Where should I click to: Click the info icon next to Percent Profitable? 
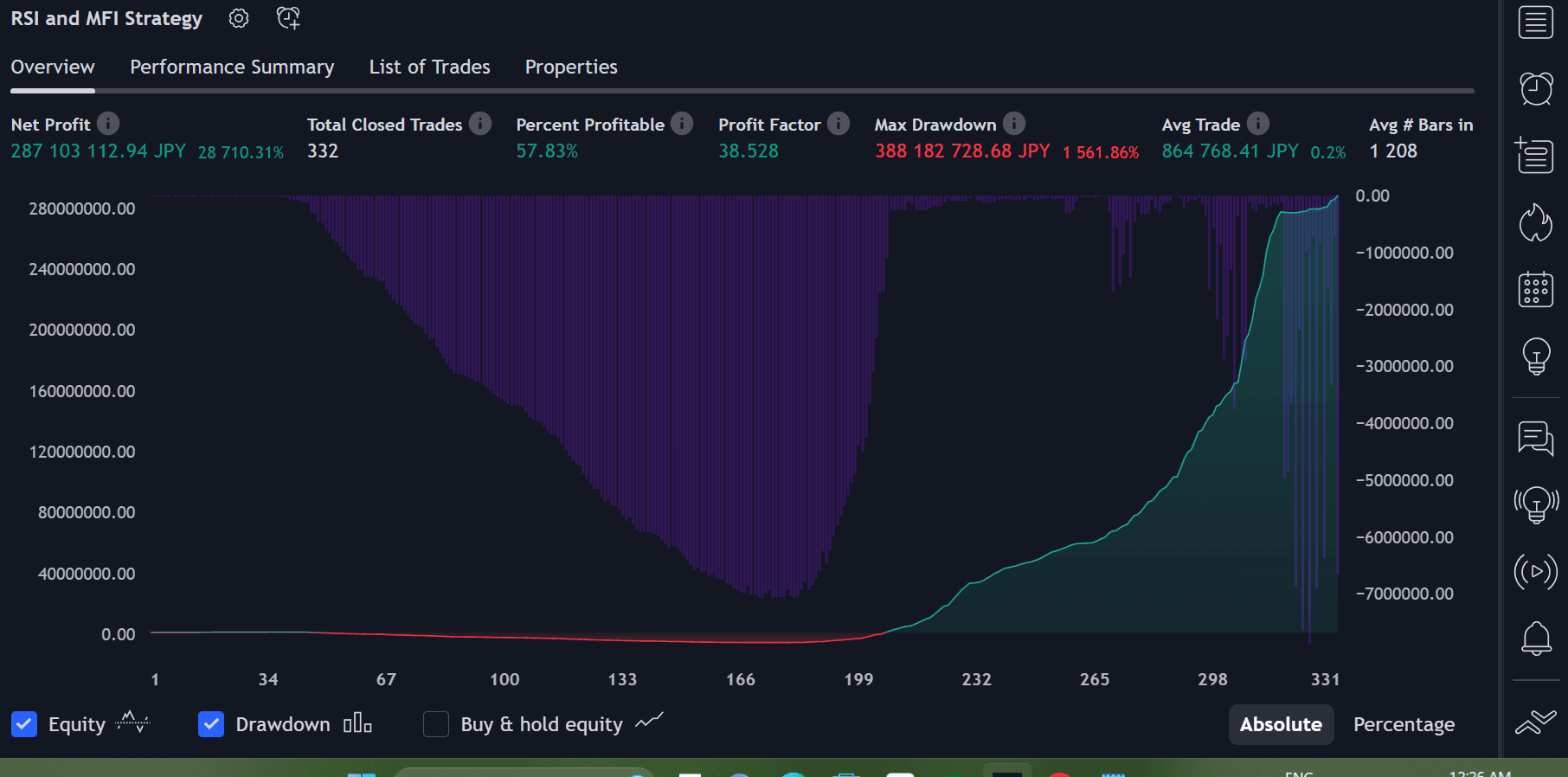coord(682,124)
